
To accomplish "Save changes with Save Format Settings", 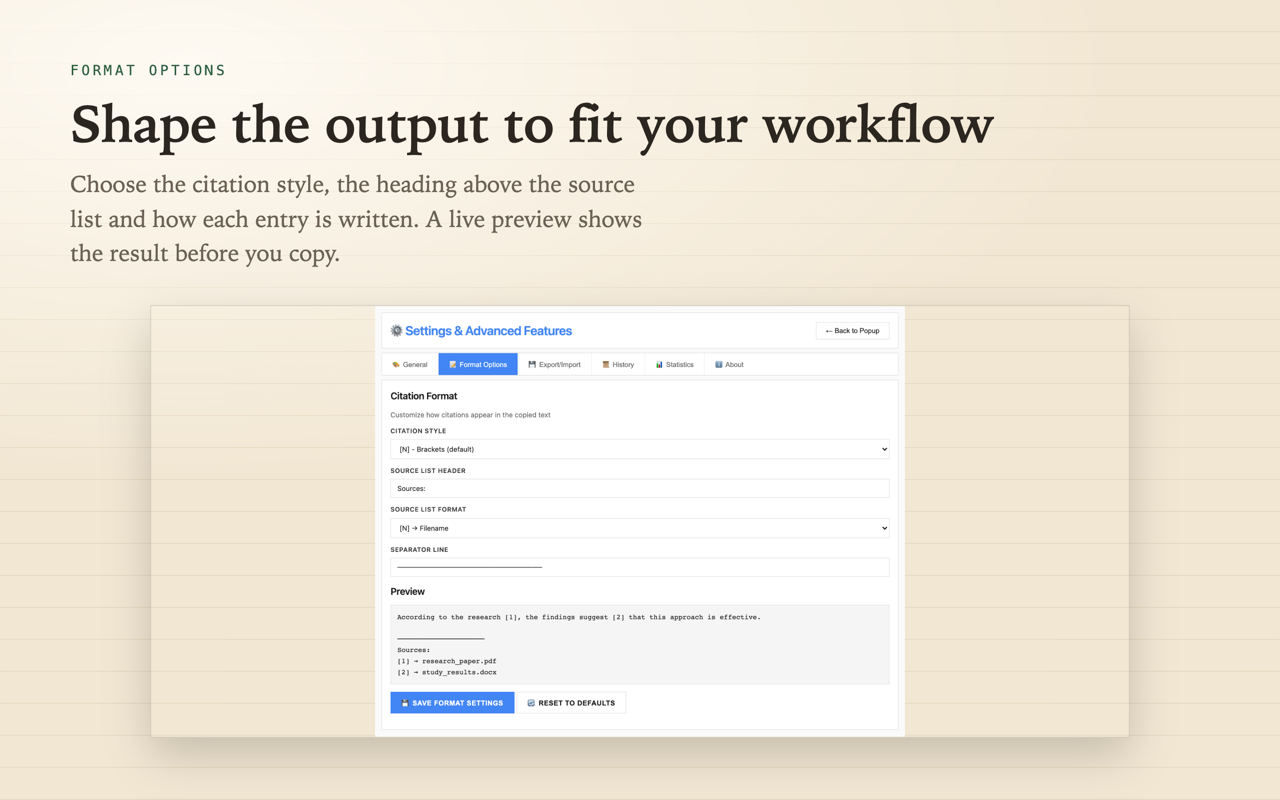I will click(452, 703).
